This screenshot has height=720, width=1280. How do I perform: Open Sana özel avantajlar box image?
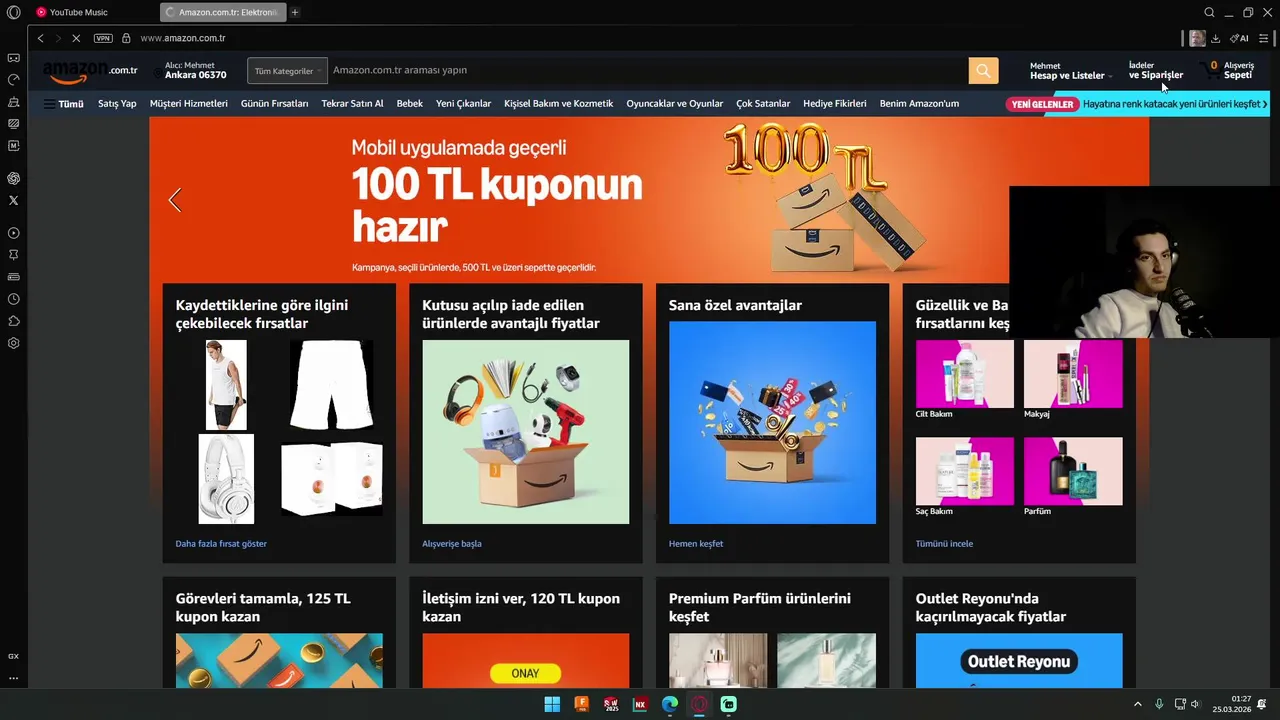click(772, 422)
